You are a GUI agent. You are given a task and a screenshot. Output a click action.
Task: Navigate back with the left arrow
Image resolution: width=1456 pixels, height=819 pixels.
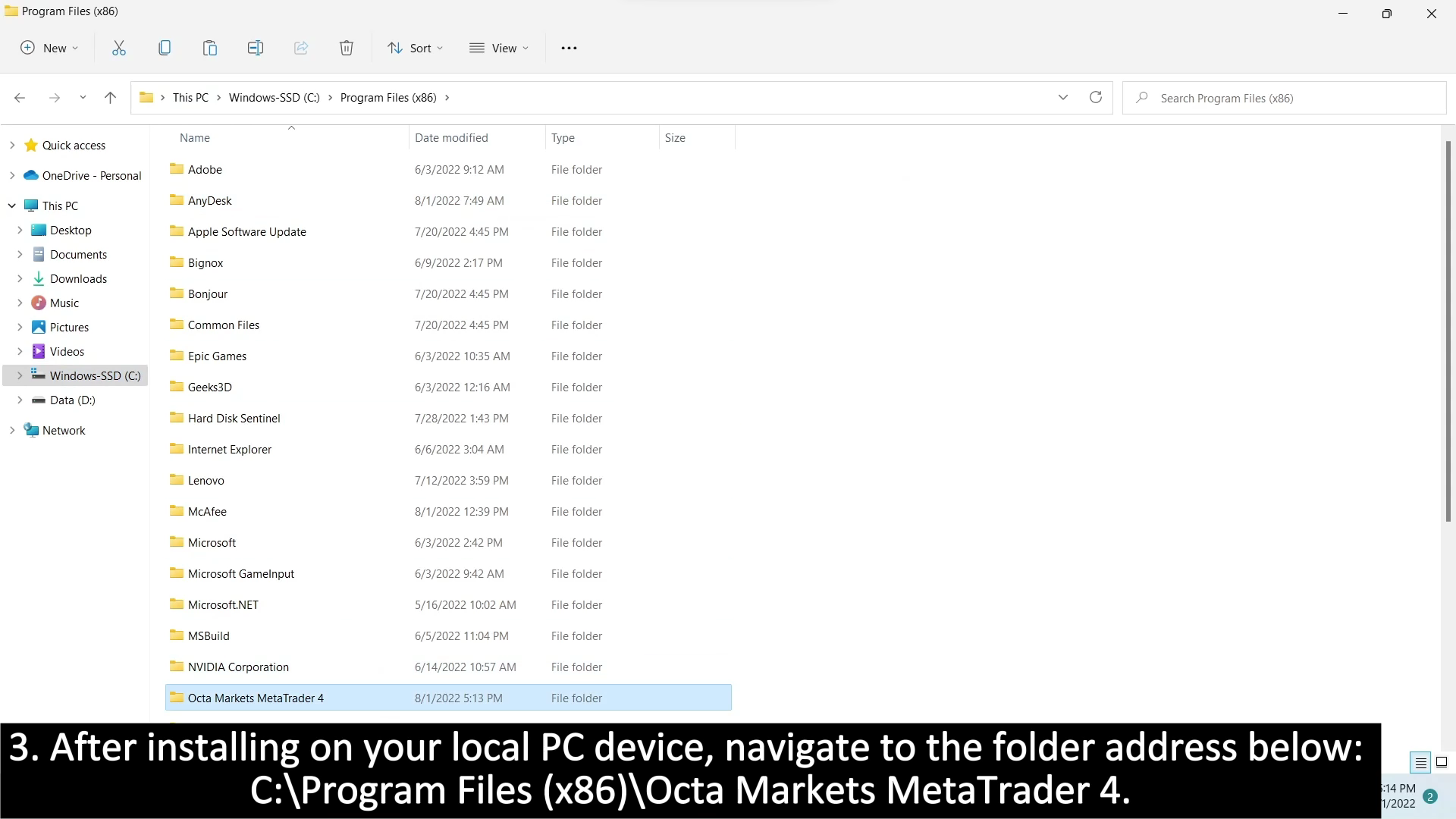pyautogui.click(x=20, y=97)
